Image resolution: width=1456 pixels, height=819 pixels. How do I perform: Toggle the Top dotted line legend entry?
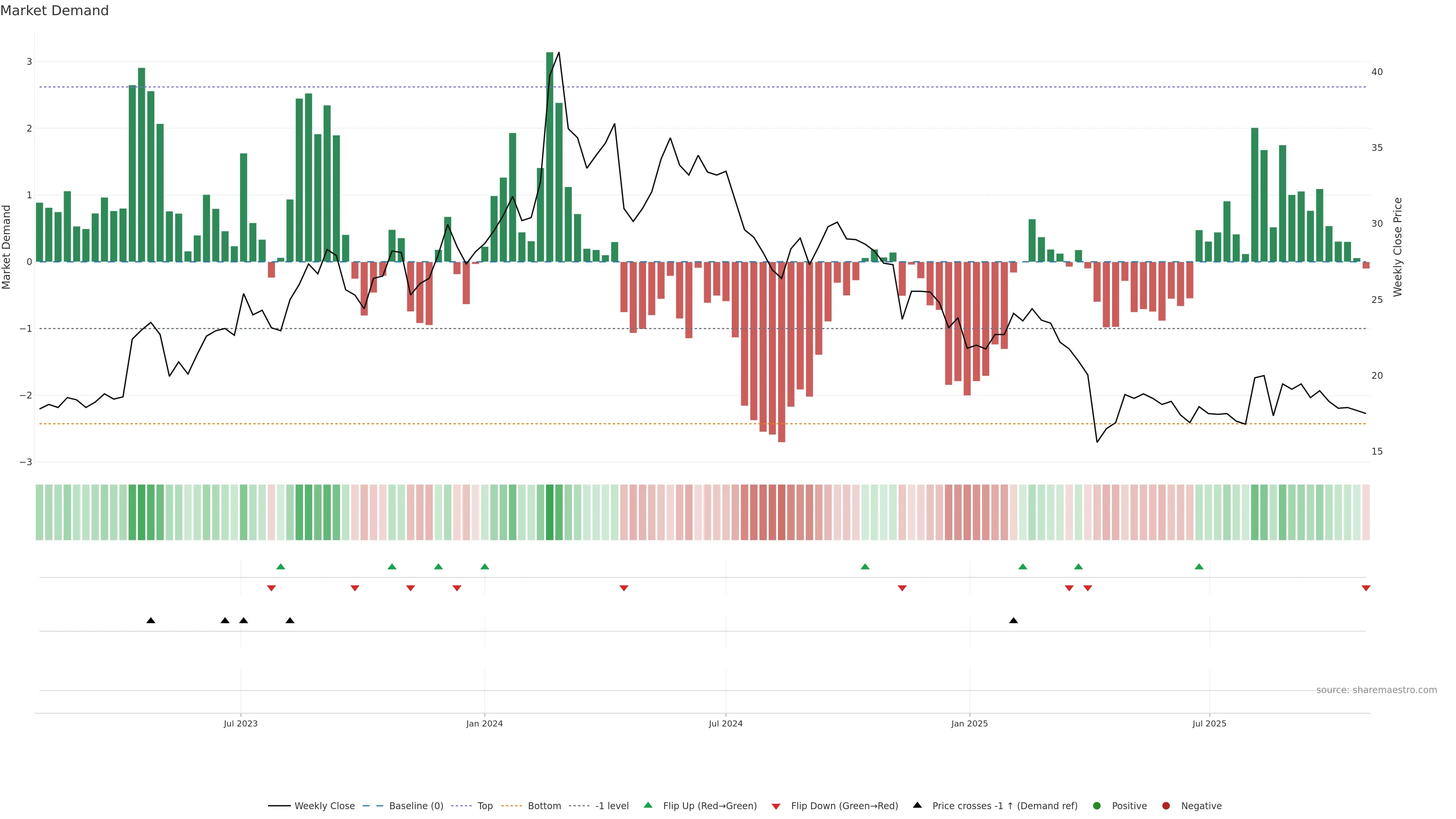click(x=485, y=805)
